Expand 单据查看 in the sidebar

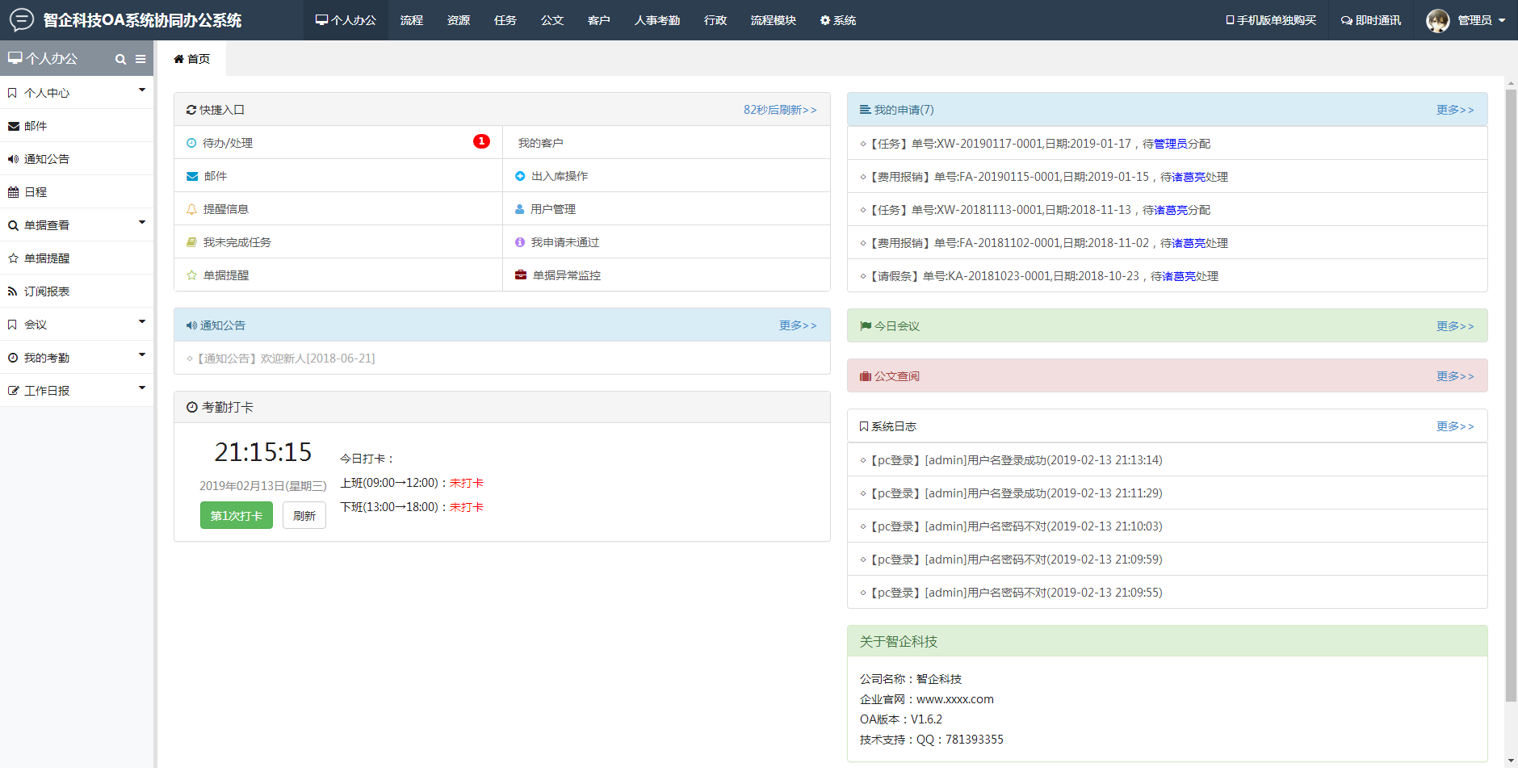[77, 225]
